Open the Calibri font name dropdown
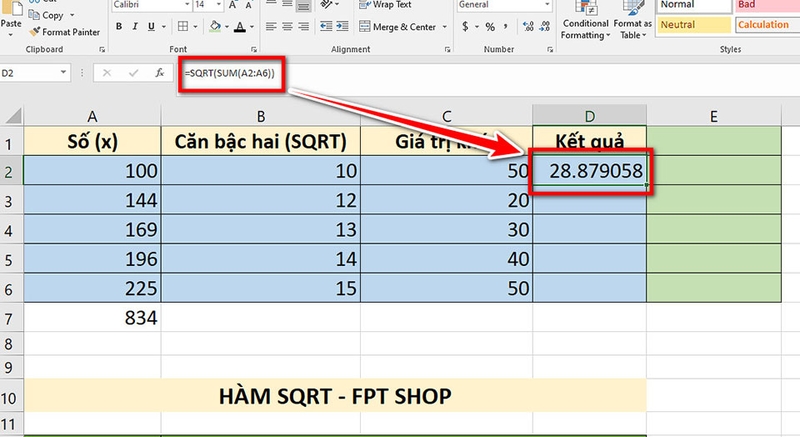This screenshot has width=800, height=437. 187,5
